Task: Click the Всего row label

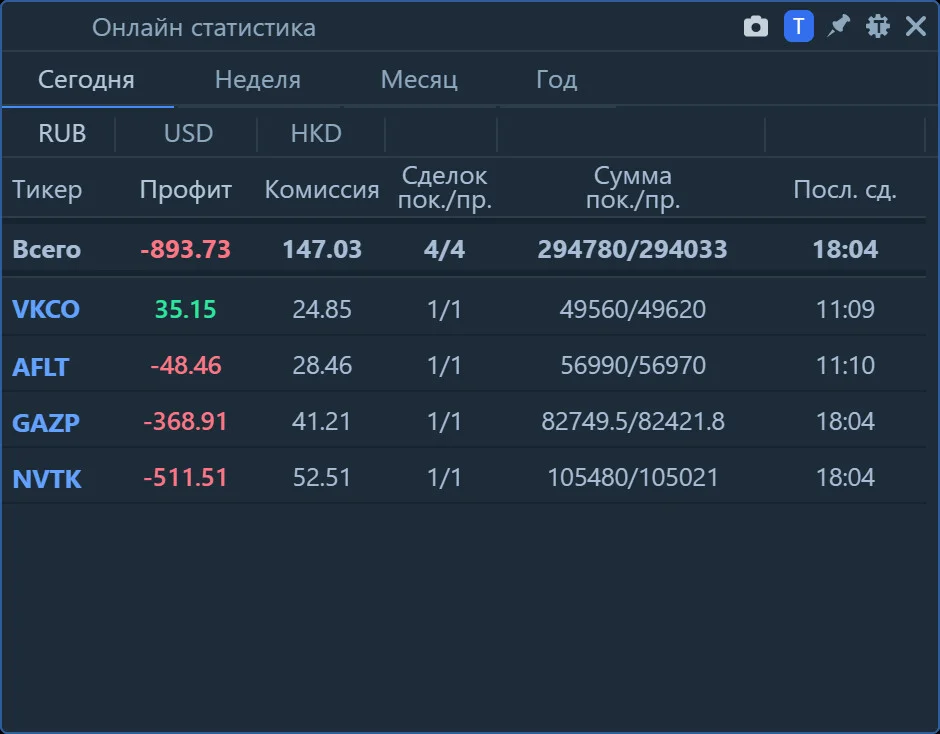Action: tap(46, 249)
